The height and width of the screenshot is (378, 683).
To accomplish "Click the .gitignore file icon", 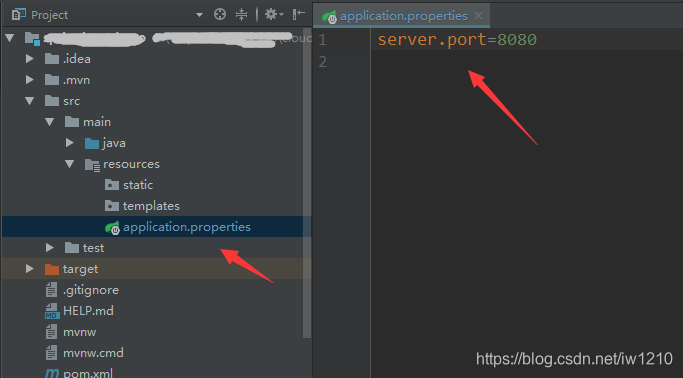I will coord(51,290).
